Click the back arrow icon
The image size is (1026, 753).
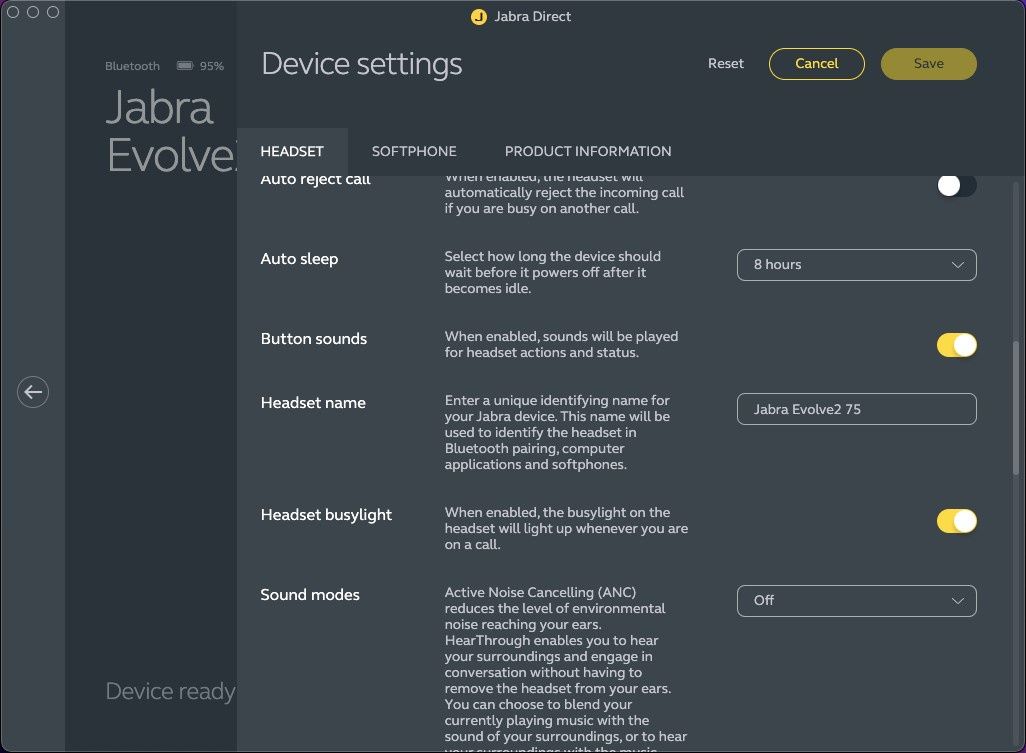coord(33,392)
